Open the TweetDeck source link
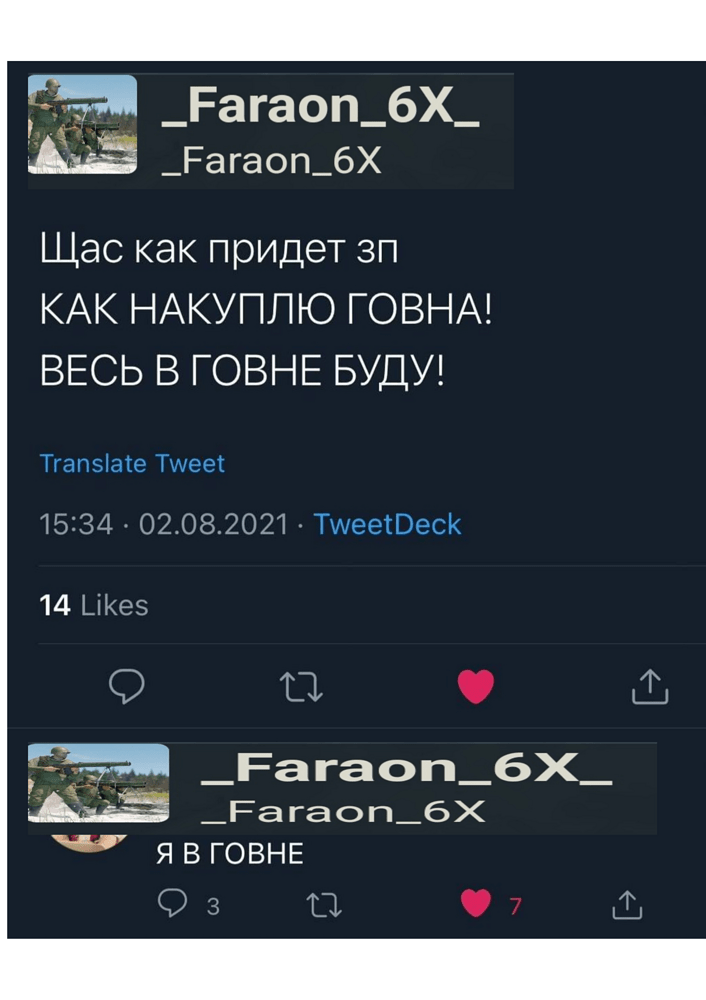 pos(387,524)
